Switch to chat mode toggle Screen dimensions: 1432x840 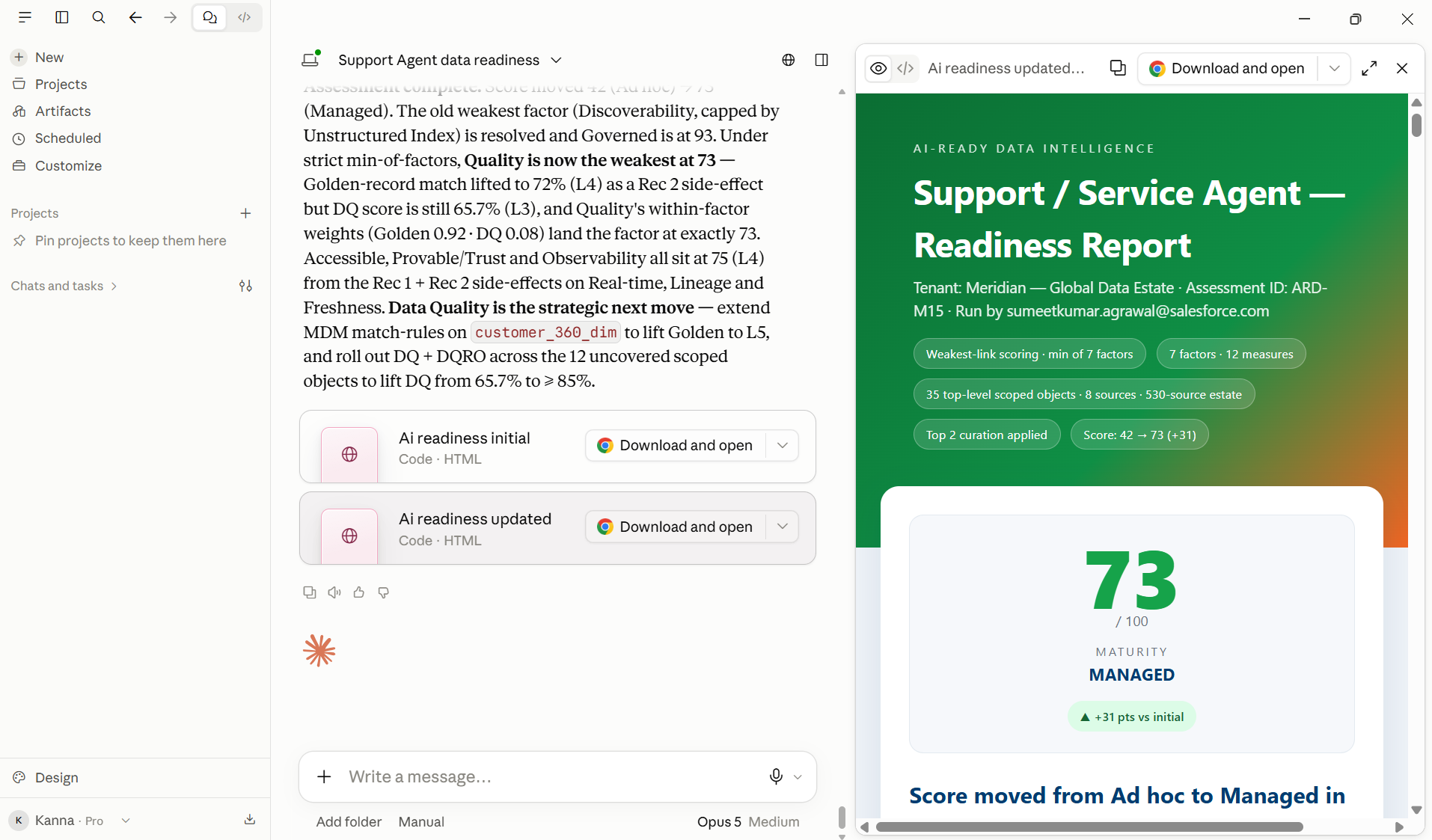pyautogui.click(x=209, y=17)
